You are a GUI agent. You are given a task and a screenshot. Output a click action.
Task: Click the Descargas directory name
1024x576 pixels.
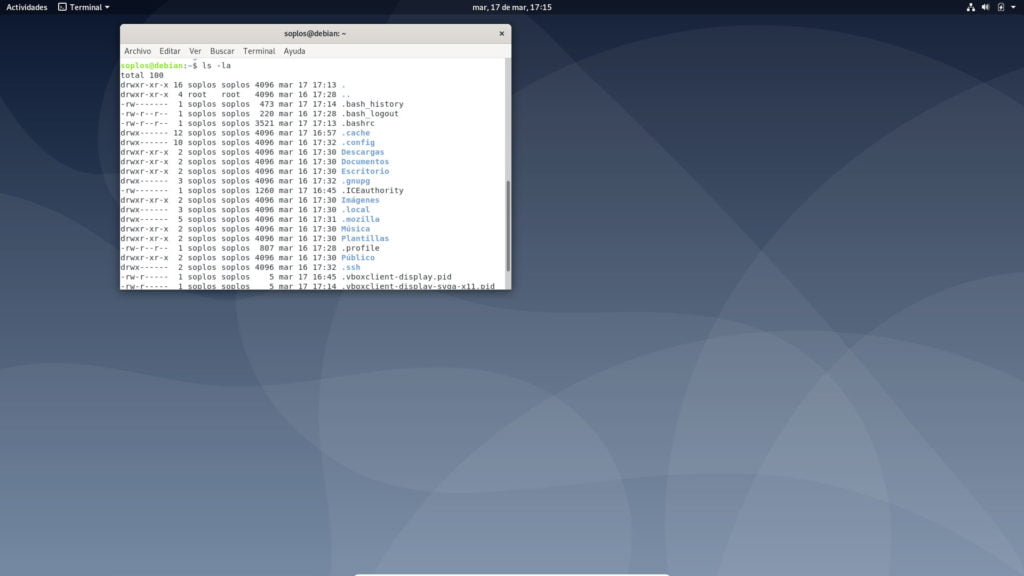[x=362, y=152]
